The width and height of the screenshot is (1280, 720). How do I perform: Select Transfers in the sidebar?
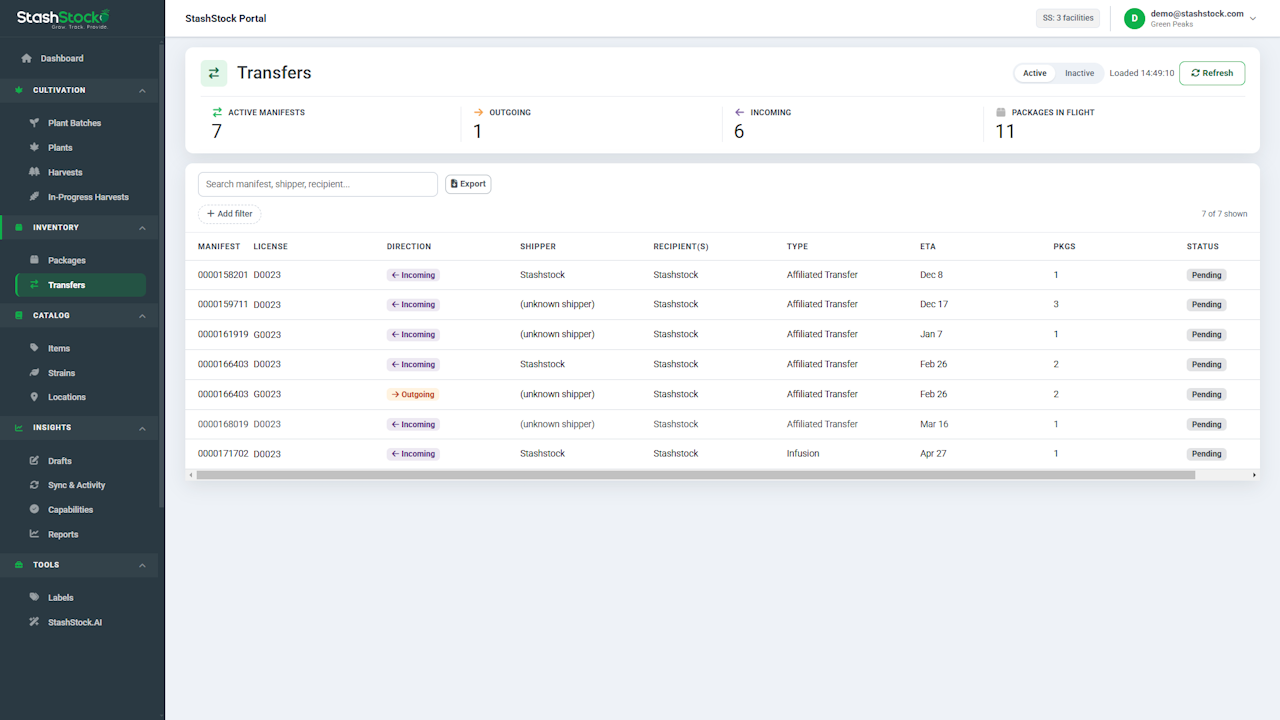[x=80, y=285]
